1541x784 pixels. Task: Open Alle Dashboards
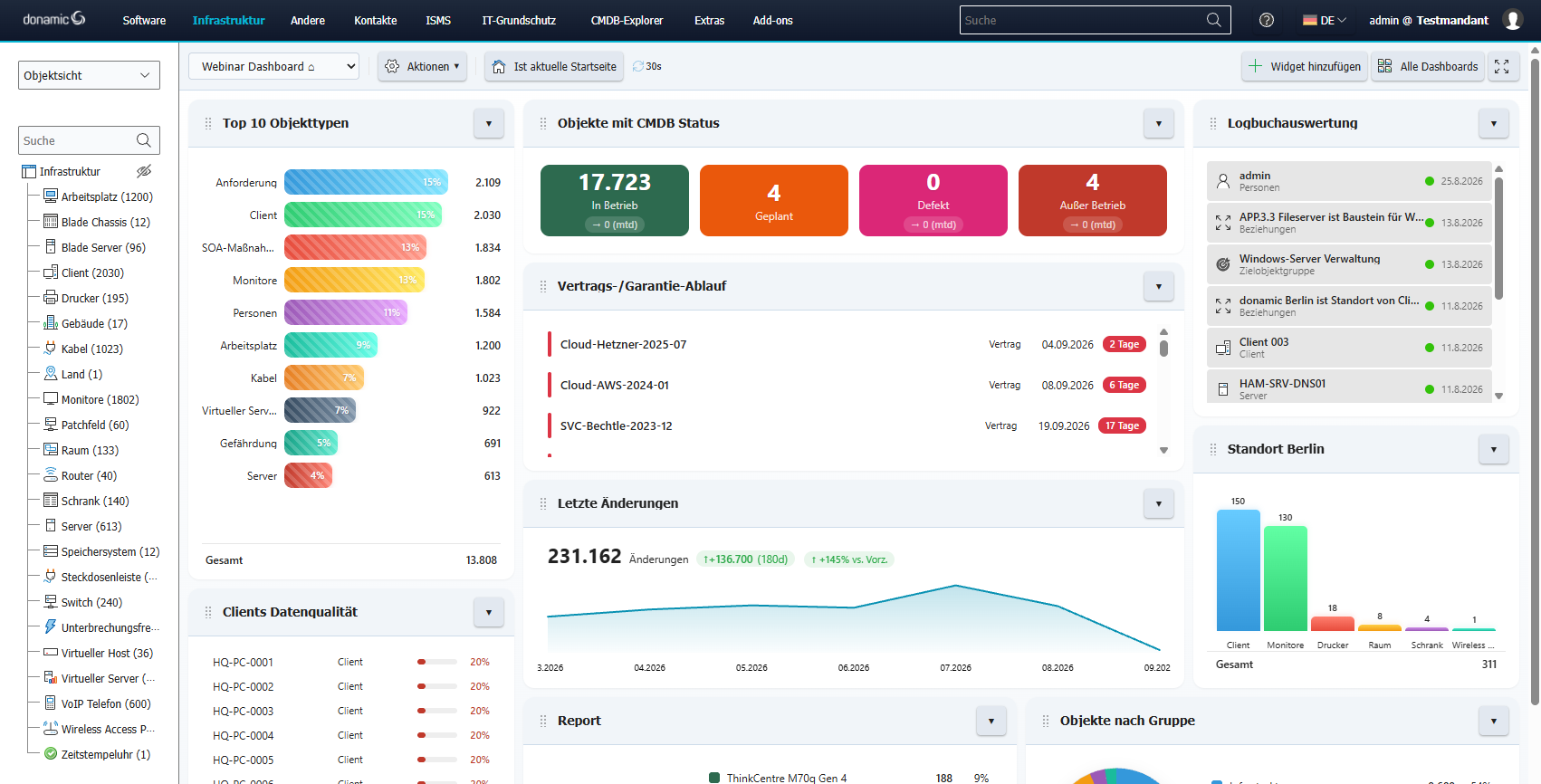point(1428,66)
